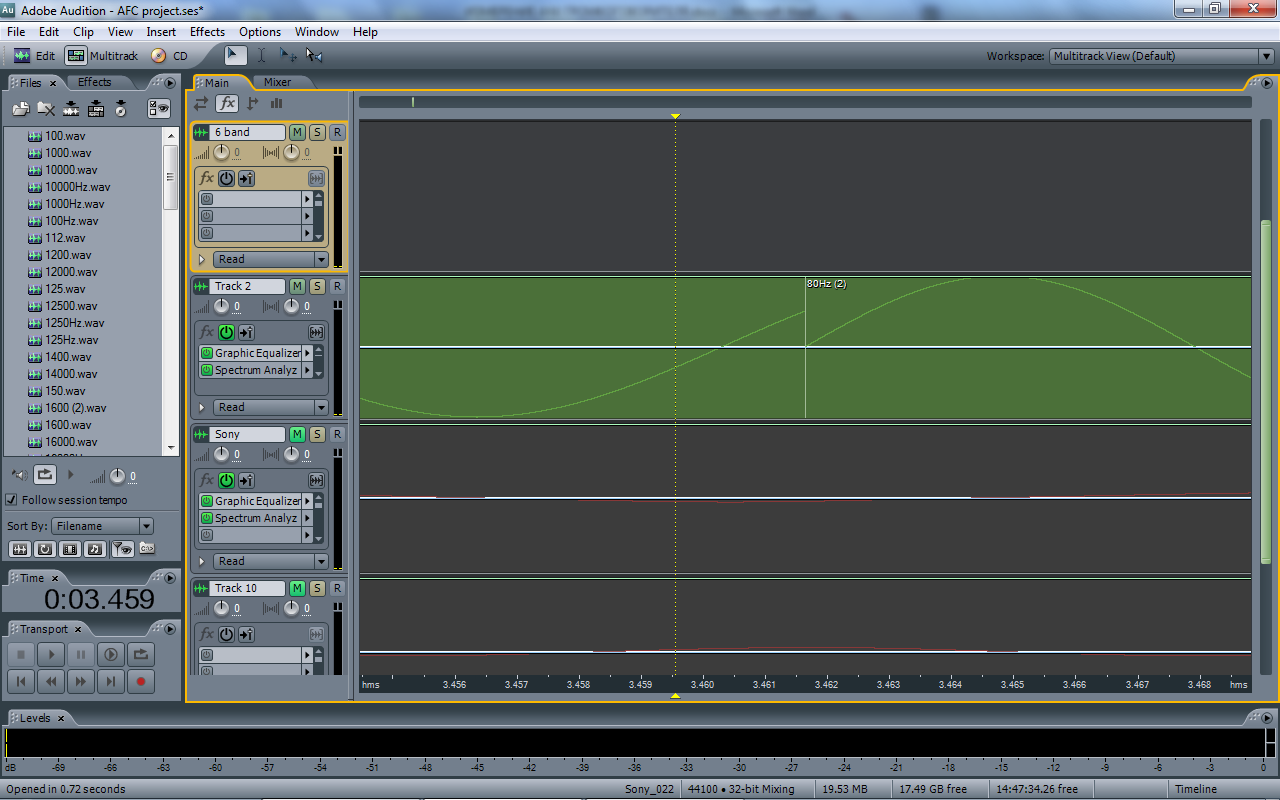Toggle Show Loop Files filter

[x=45, y=549]
